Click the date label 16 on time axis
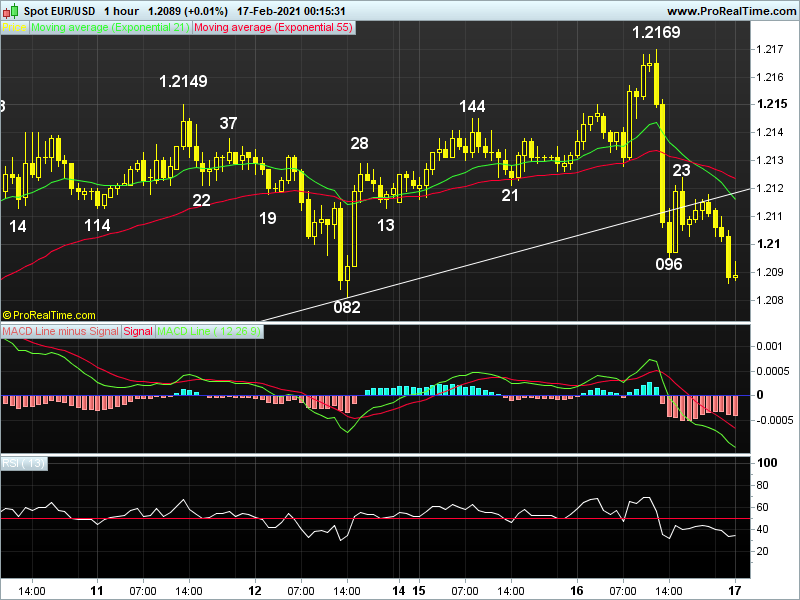This screenshot has height=600, width=800. point(577,591)
